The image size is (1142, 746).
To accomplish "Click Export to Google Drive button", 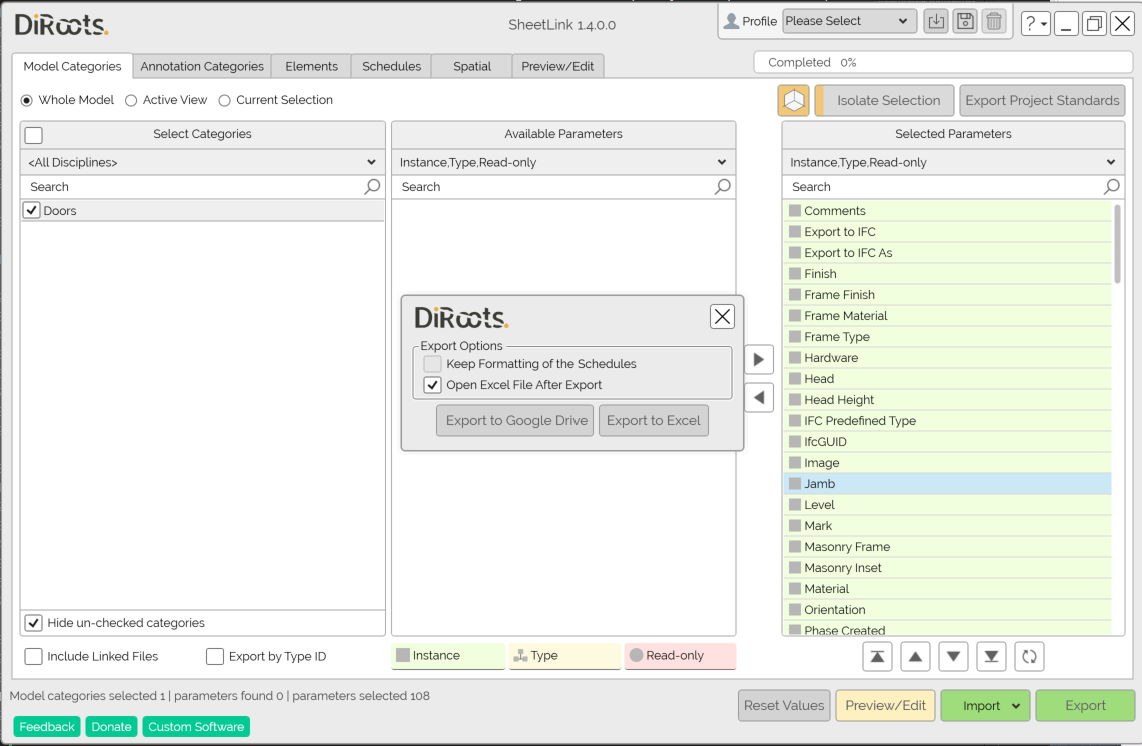I will tap(516, 420).
